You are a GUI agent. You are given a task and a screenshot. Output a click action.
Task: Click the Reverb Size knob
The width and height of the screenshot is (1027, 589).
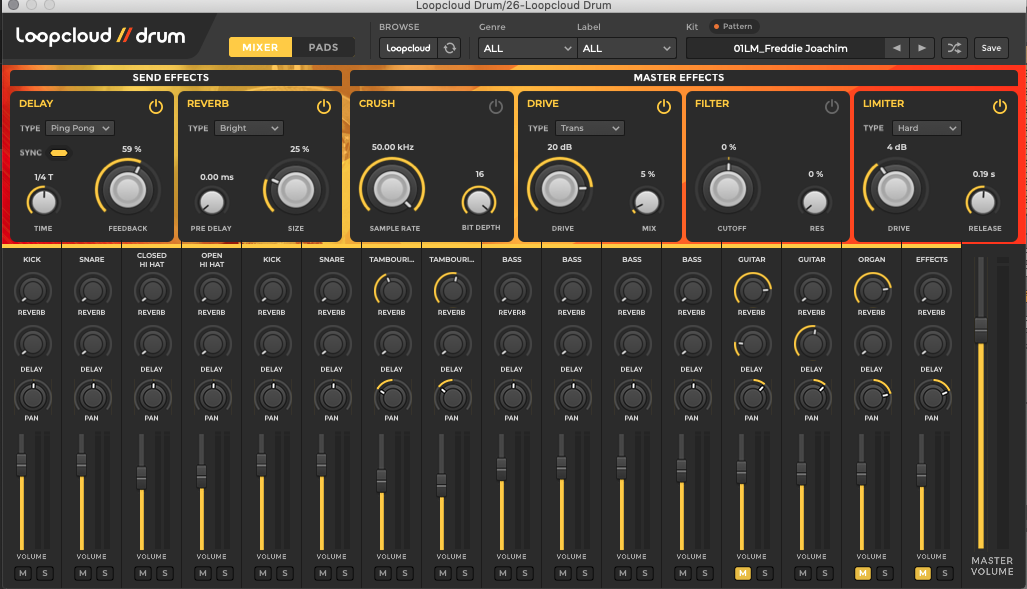tap(295, 190)
